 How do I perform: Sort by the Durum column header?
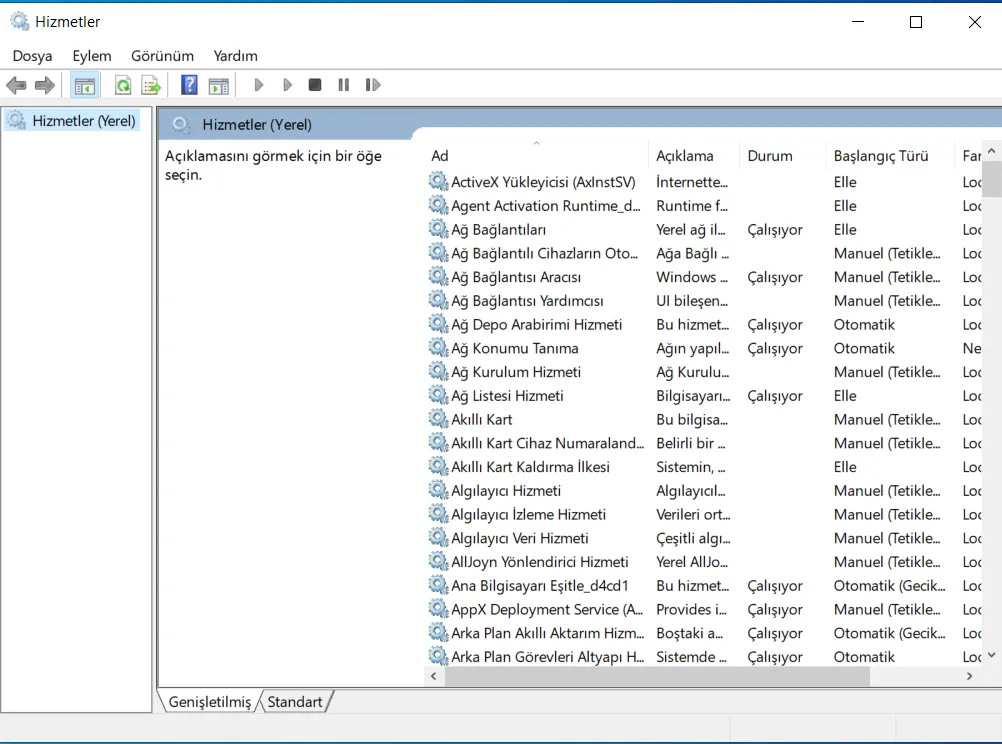coord(782,155)
